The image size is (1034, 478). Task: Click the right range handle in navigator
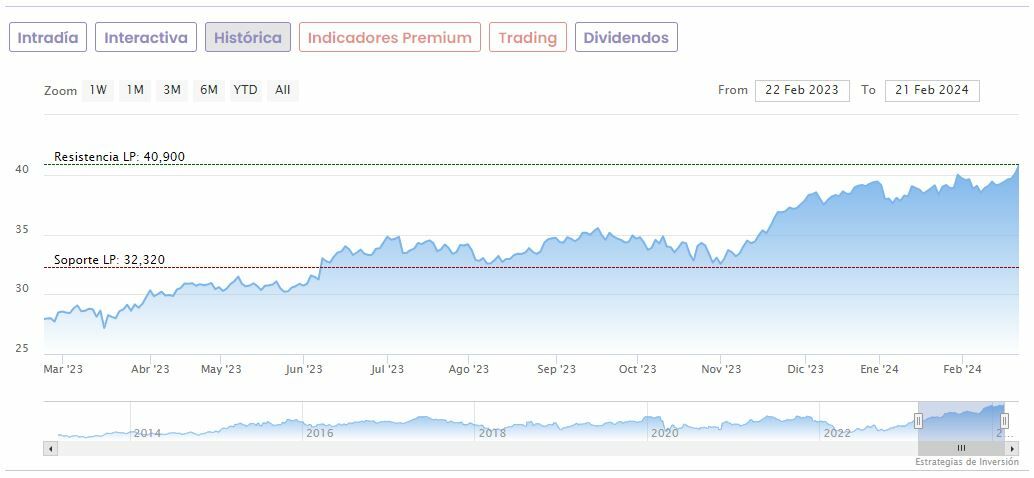coord(1005,421)
